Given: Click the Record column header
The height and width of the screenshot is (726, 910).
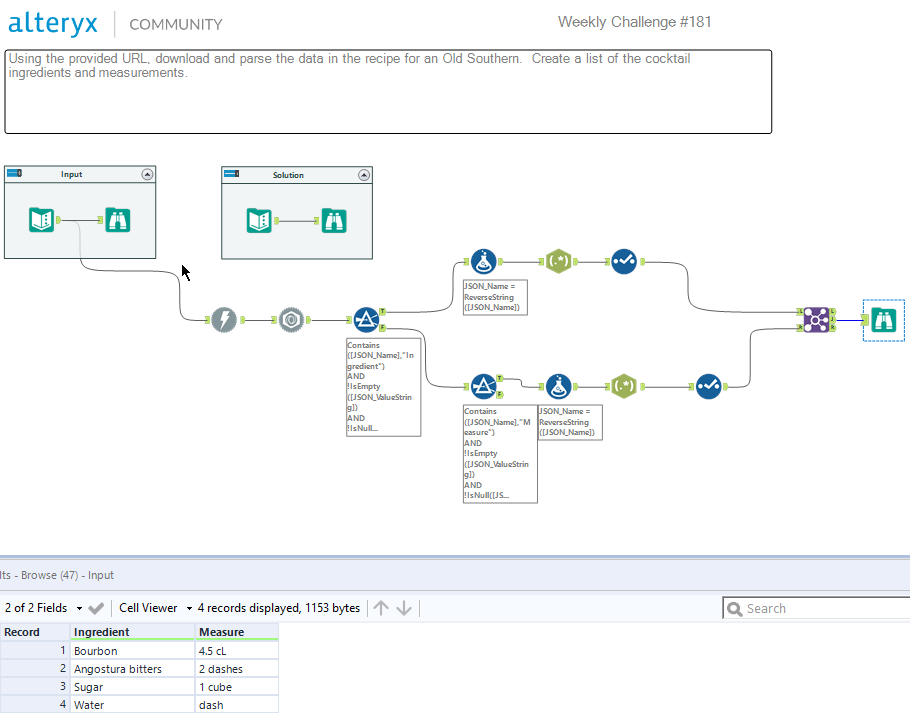Looking at the screenshot, I should point(35,632).
